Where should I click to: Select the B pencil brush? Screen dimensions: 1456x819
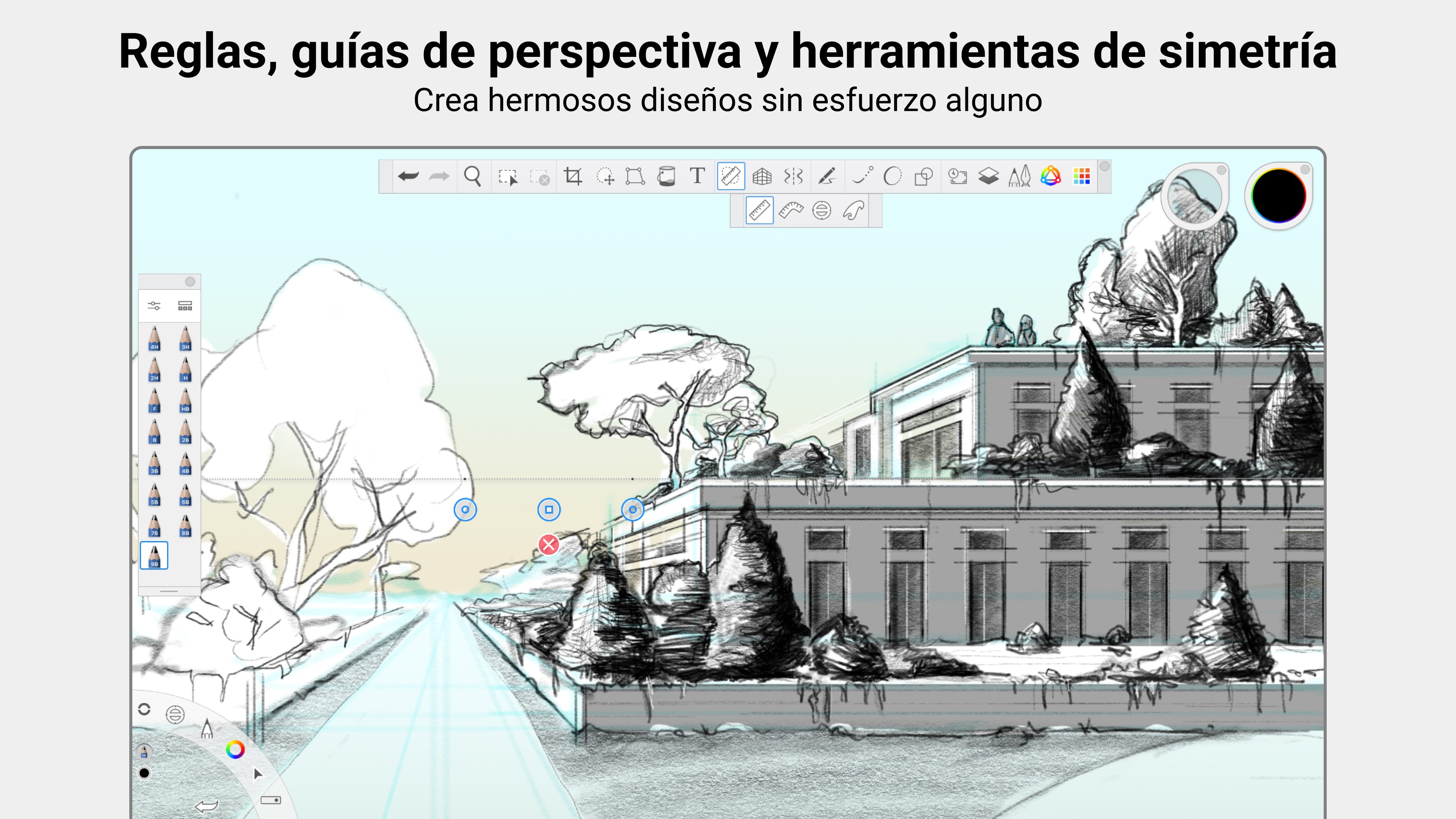(154, 431)
